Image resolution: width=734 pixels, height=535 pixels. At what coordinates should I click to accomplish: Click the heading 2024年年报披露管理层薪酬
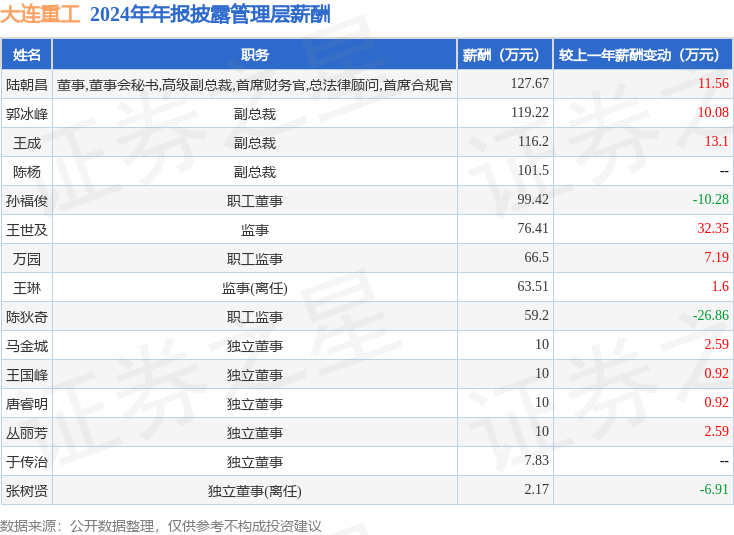(210, 14)
